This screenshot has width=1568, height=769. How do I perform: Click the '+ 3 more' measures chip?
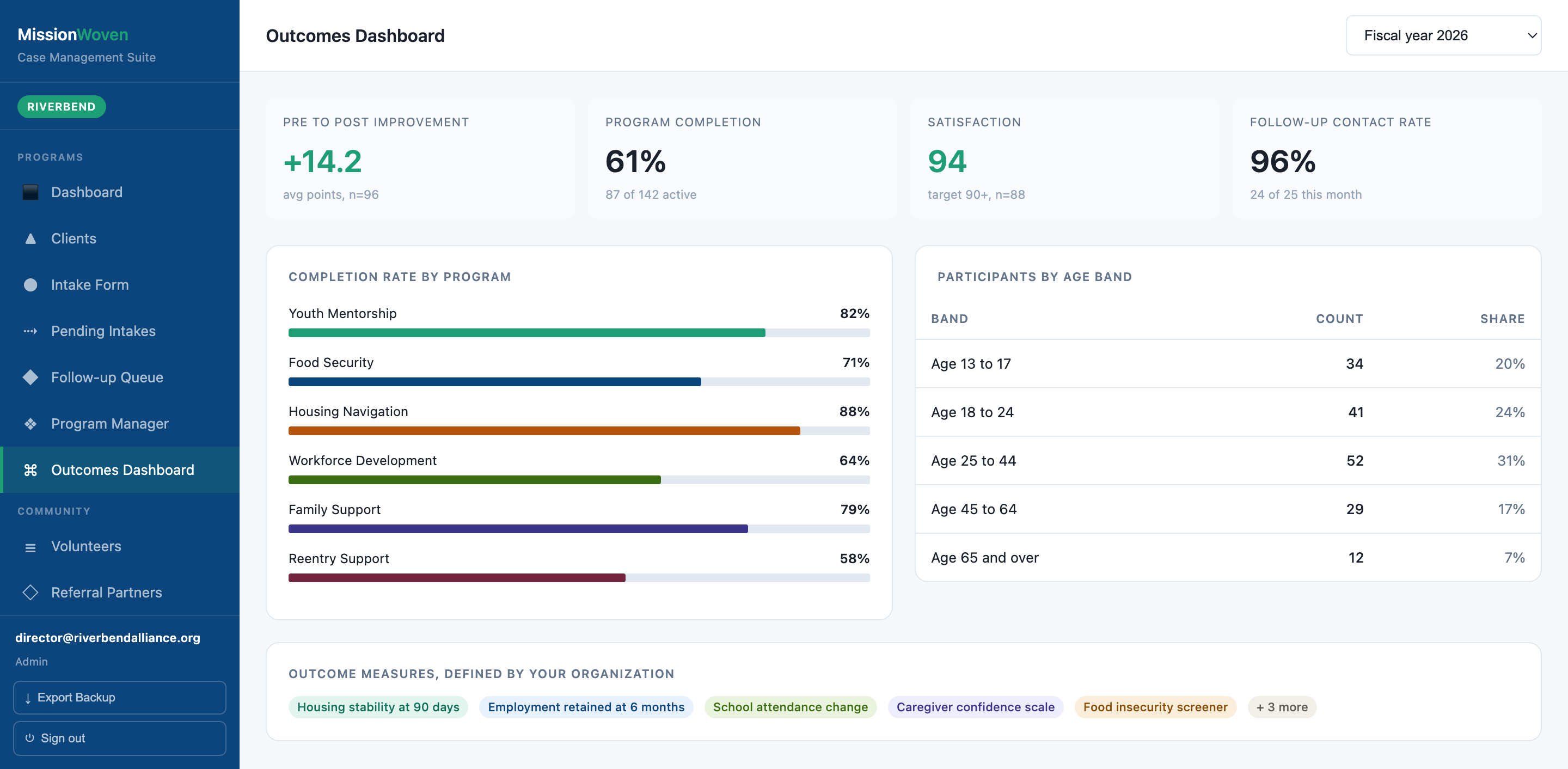(1282, 707)
